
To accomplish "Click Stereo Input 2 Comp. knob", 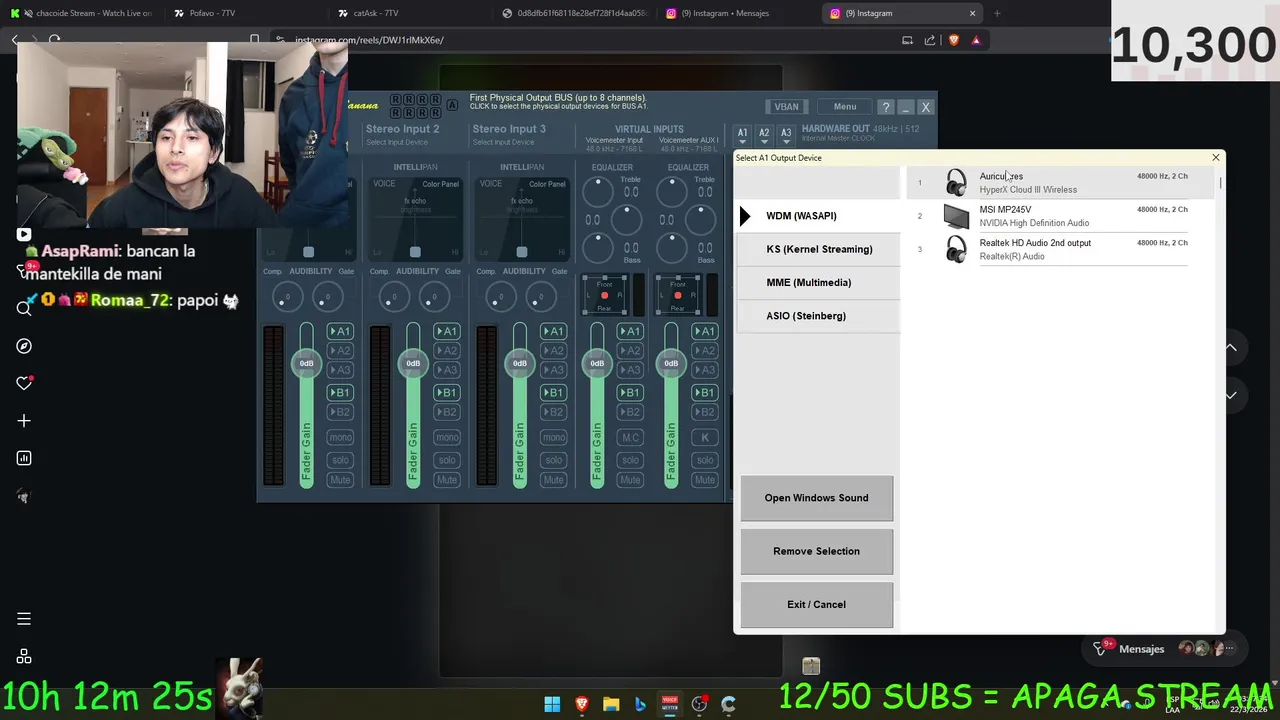I will (x=393, y=297).
